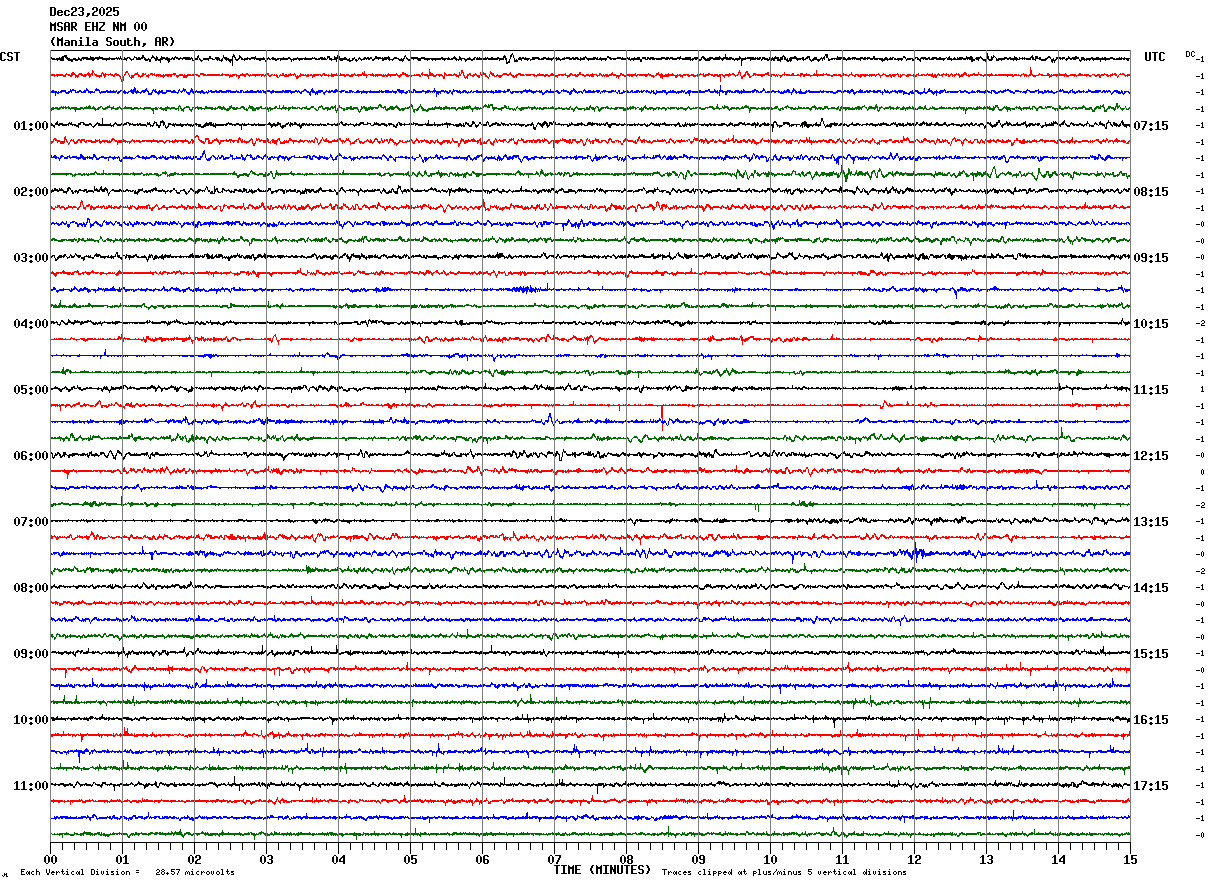This screenshot has height=886, width=1210.
Task: Click the 08:15 UTC time label
Action: (x=1151, y=192)
